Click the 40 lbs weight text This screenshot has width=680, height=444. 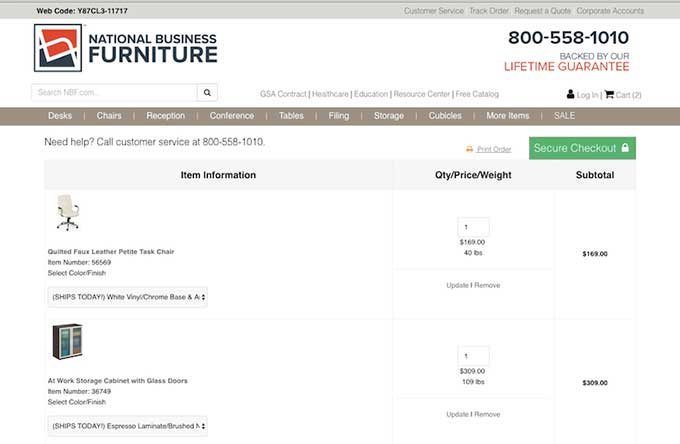point(473,253)
